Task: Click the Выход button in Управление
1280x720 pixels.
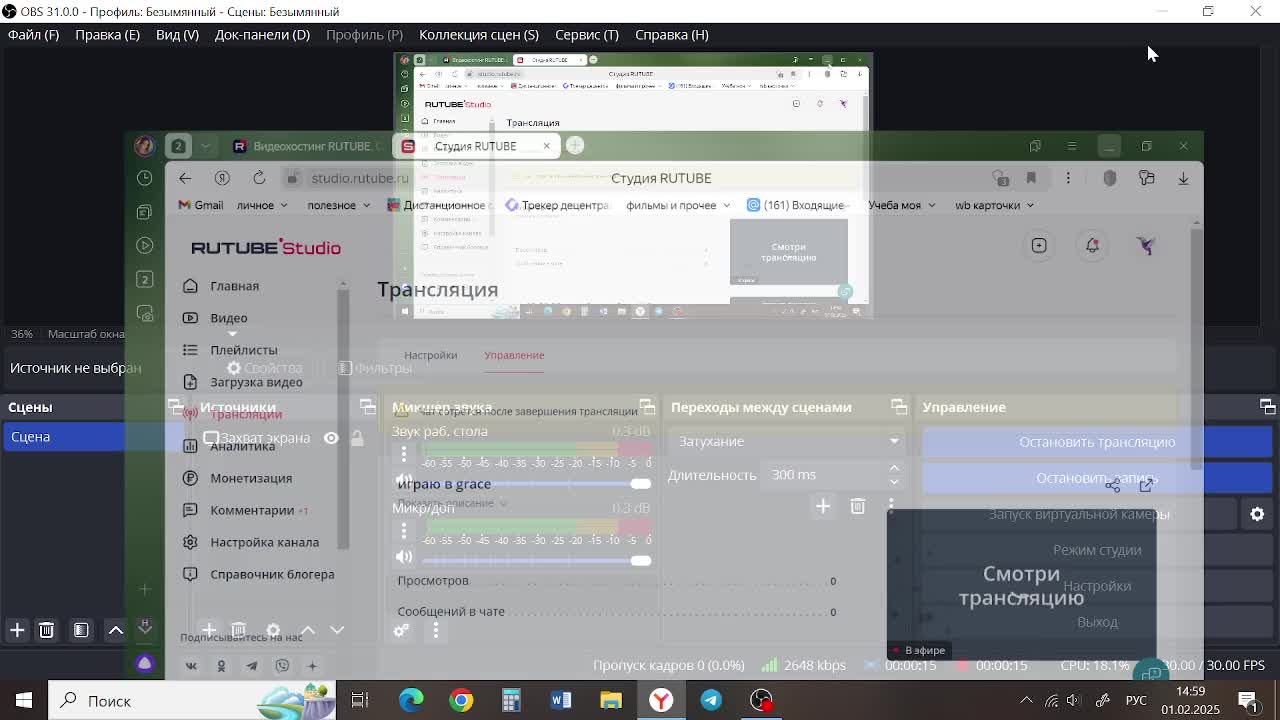Action: tap(1097, 622)
